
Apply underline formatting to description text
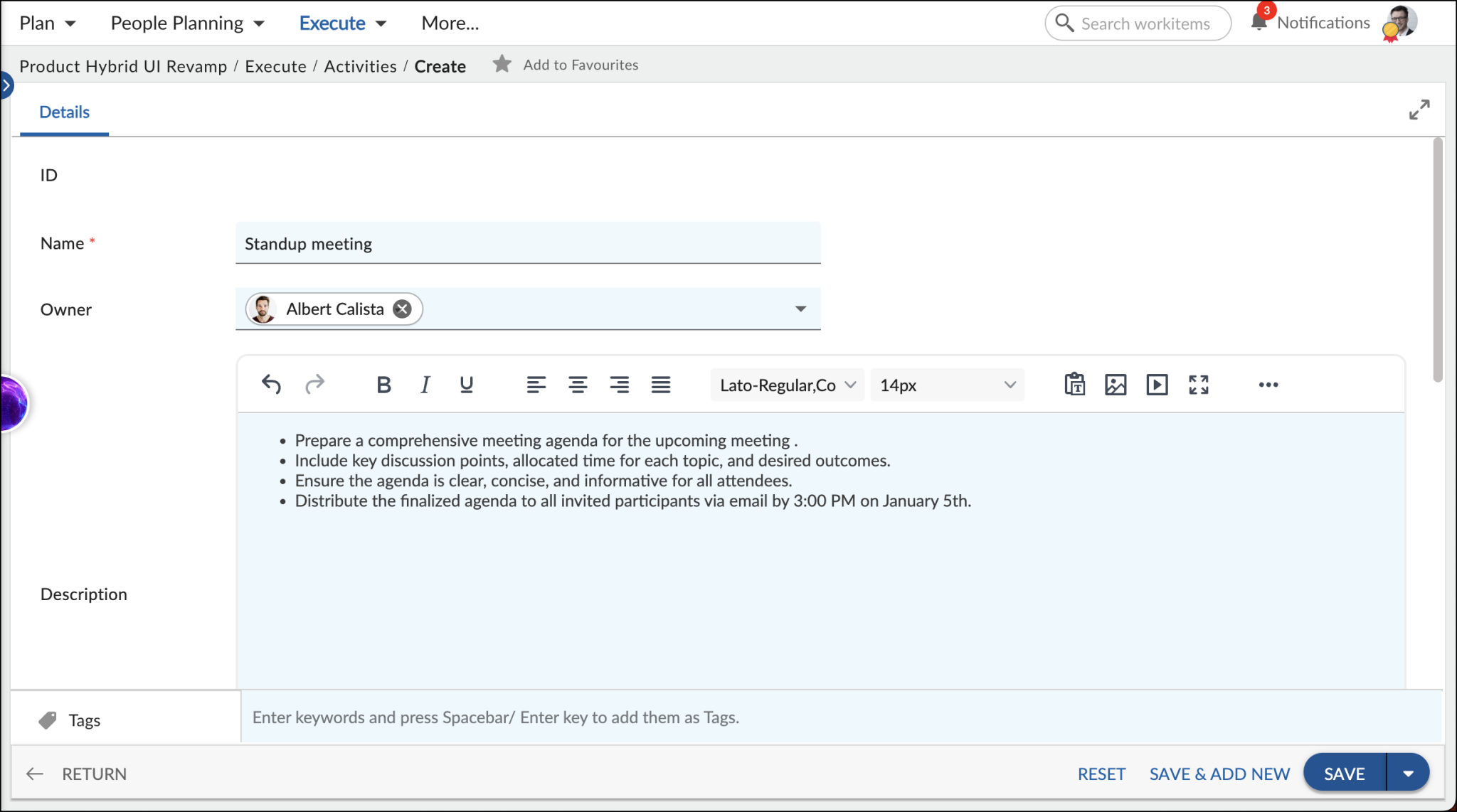(465, 385)
